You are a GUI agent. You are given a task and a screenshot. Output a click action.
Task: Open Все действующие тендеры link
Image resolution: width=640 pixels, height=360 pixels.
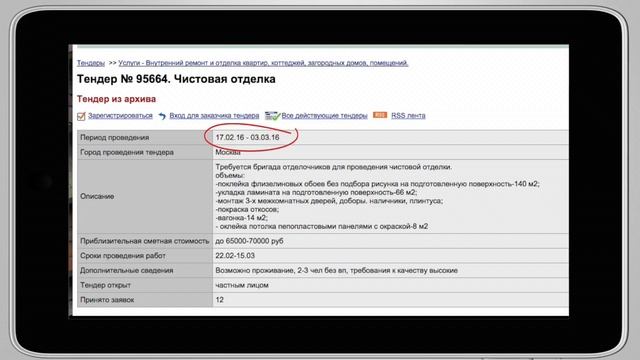pos(324,116)
